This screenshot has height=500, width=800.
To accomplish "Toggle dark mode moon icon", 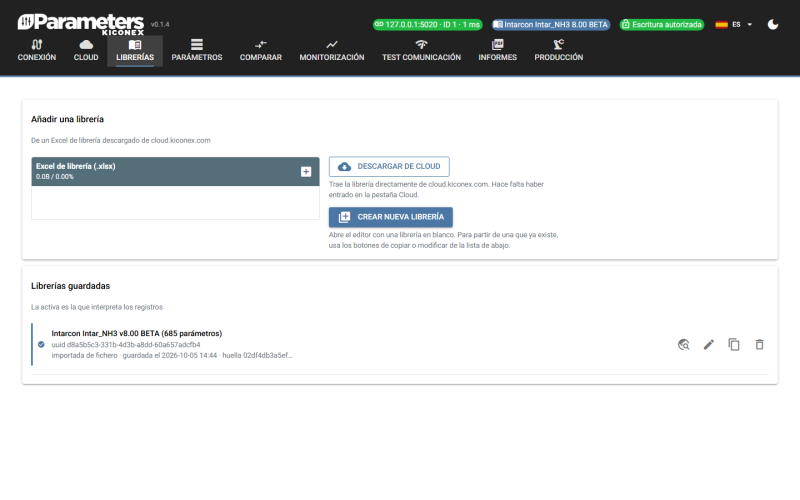I will [x=773, y=24].
